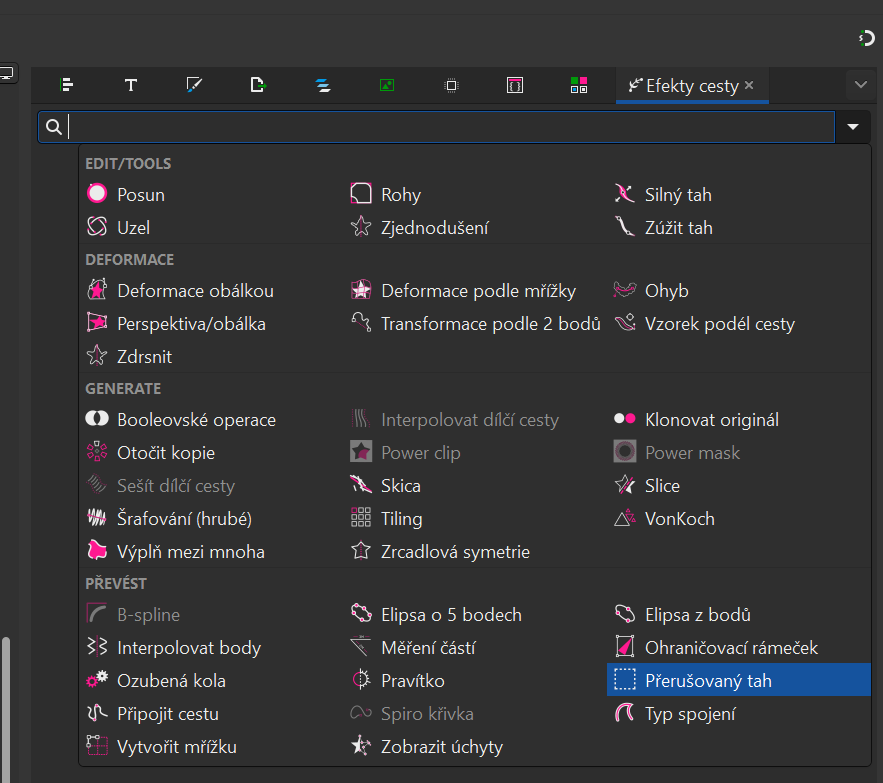Select the Klonovat originál effect
This screenshot has width=883, height=783.
(x=711, y=420)
